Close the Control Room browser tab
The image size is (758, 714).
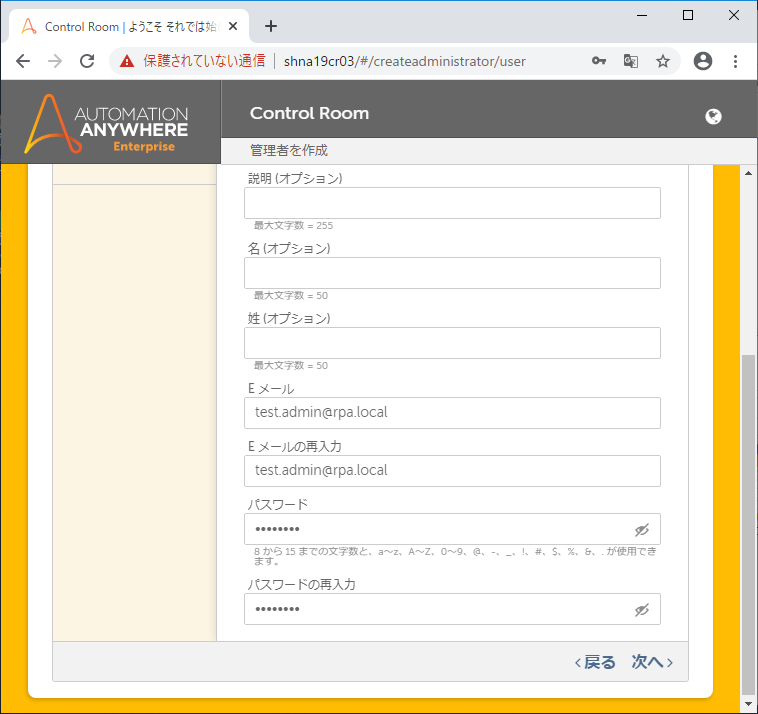233,26
